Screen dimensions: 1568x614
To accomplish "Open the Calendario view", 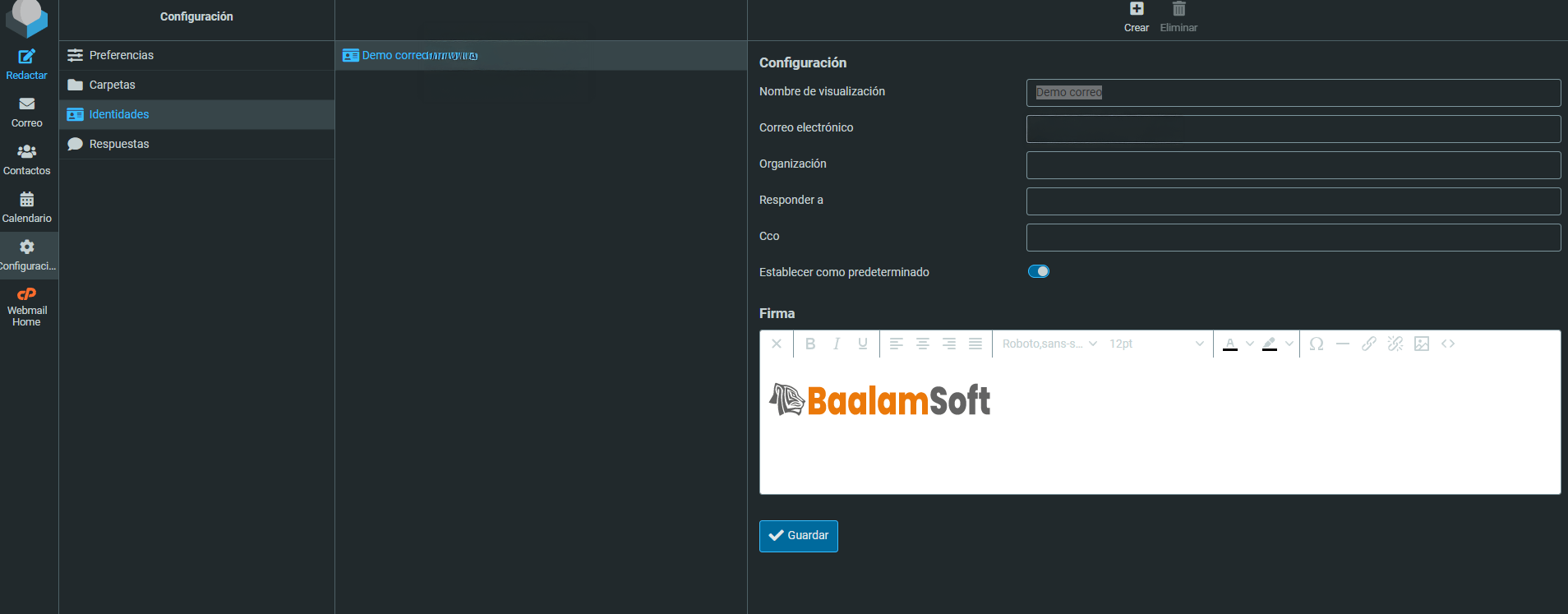I will (x=27, y=208).
